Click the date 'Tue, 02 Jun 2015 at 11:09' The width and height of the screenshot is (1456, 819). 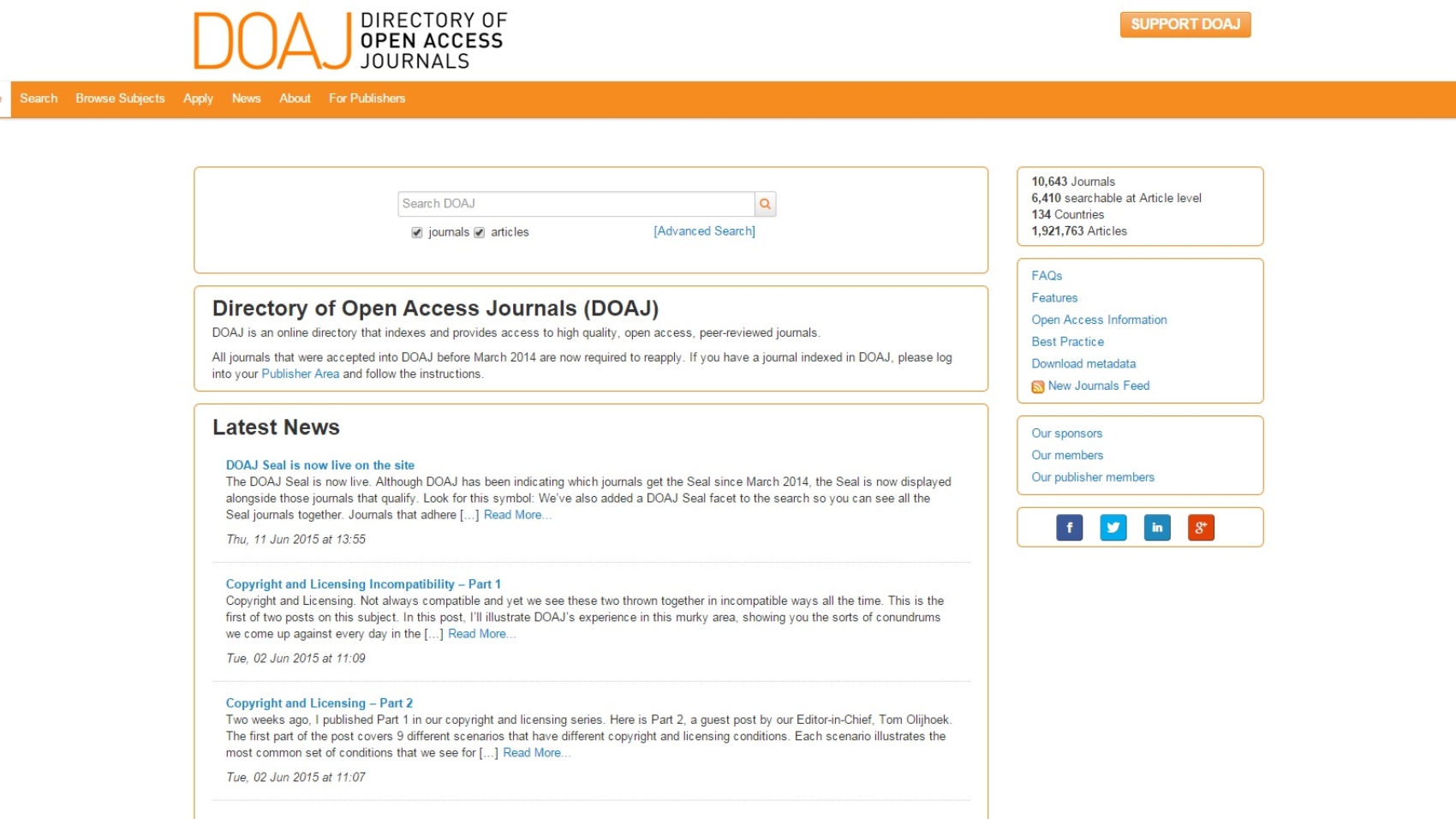[295, 659]
